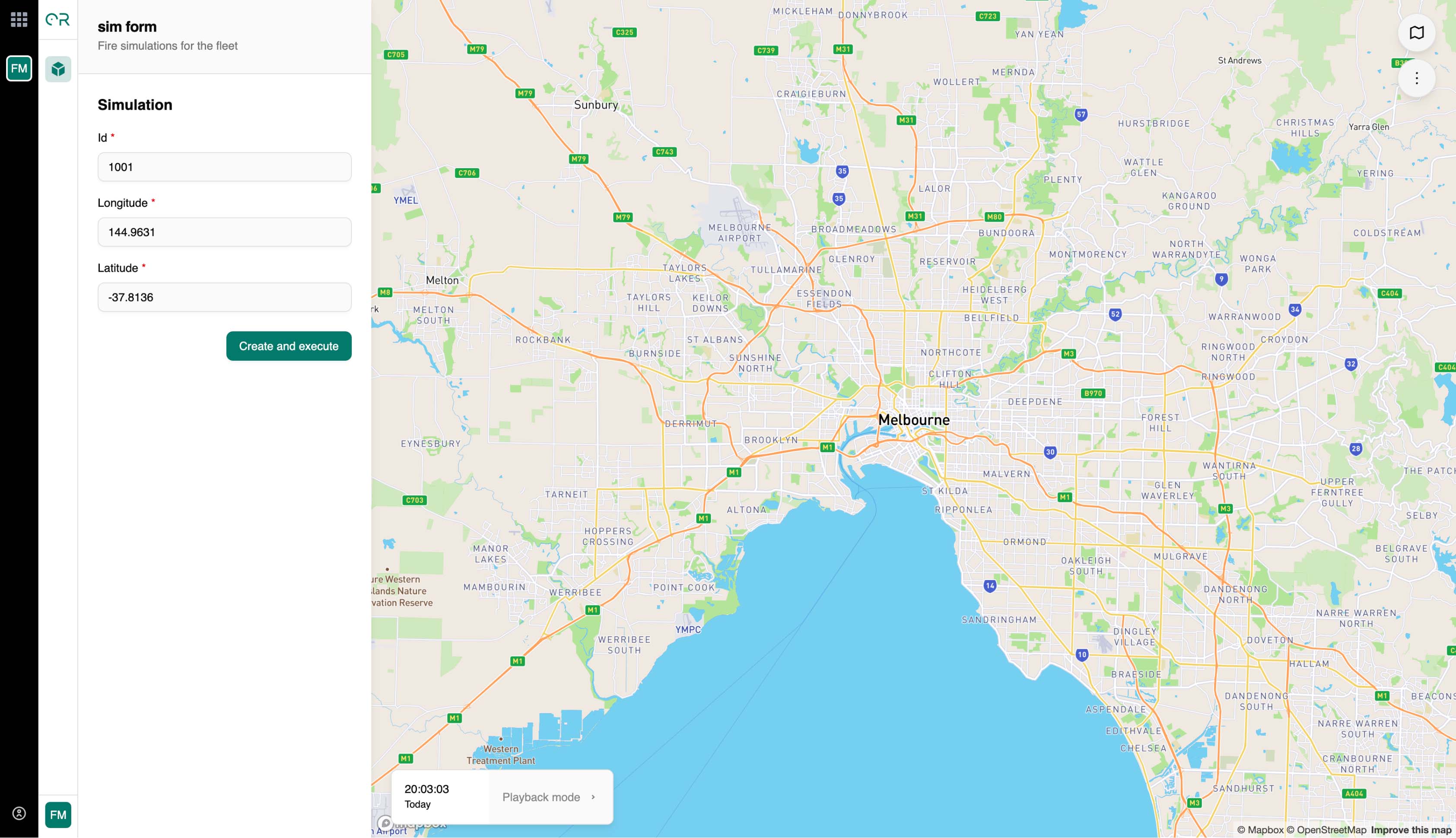The width and height of the screenshot is (1456, 838).
Task: Click the Sunbury label on map
Action: click(x=596, y=105)
